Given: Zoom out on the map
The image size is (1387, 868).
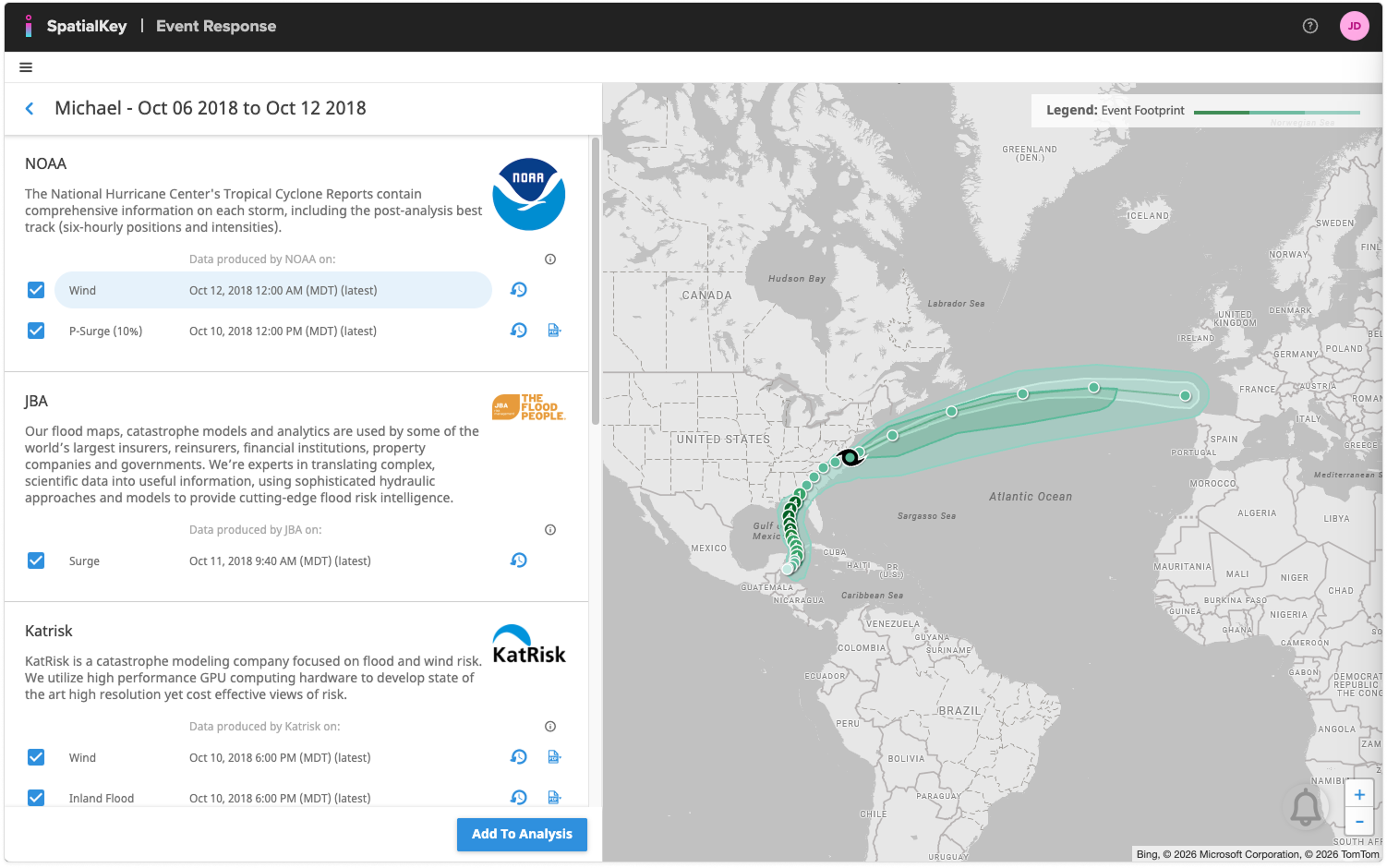Looking at the screenshot, I should (1359, 821).
